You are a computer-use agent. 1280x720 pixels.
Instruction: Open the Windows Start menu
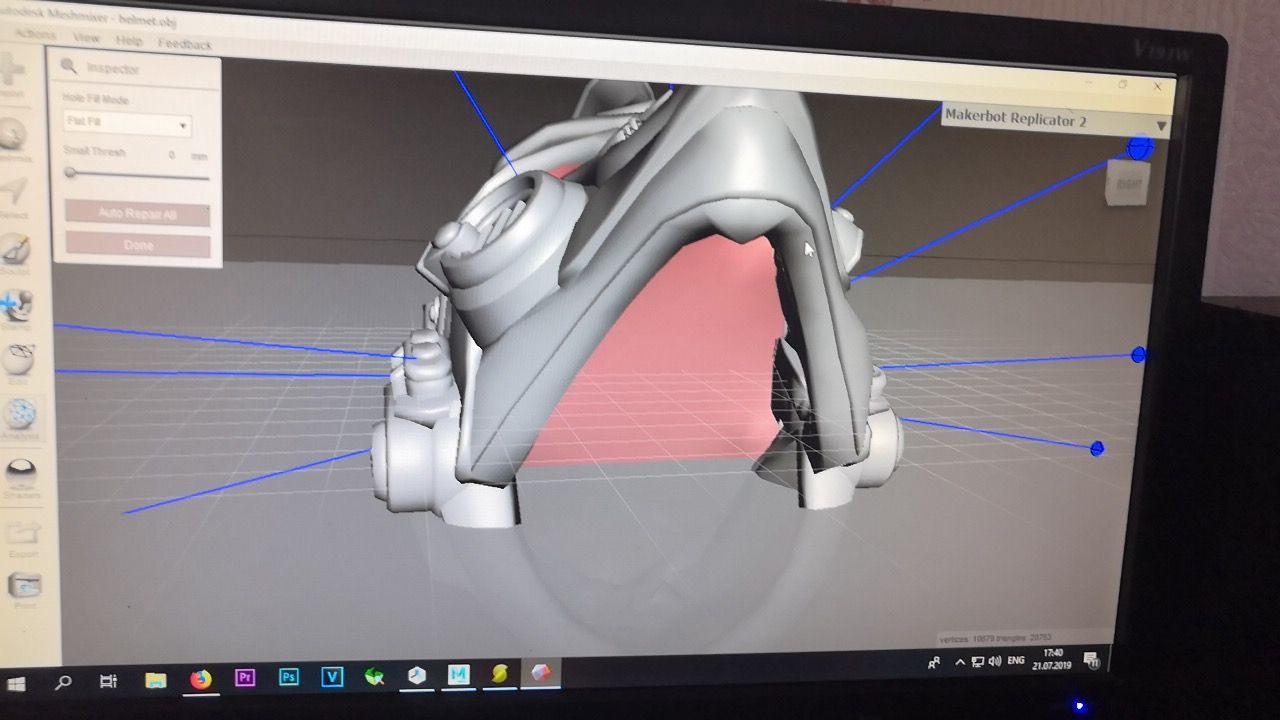(x=16, y=685)
